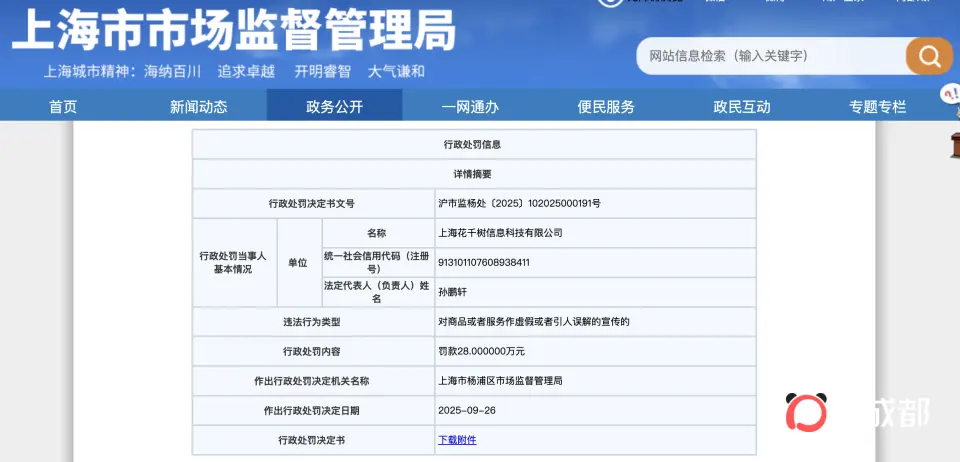Click the brown floating widget at right edge

pos(953,144)
